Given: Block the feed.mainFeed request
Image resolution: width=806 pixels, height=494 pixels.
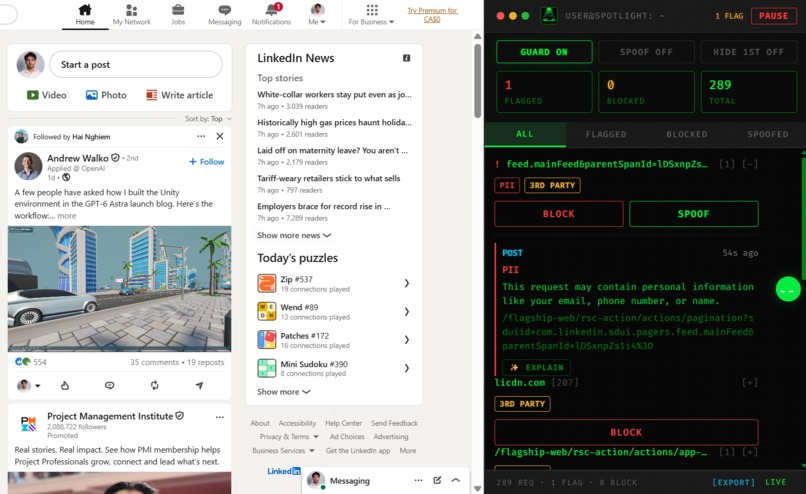Looking at the screenshot, I should point(559,214).
